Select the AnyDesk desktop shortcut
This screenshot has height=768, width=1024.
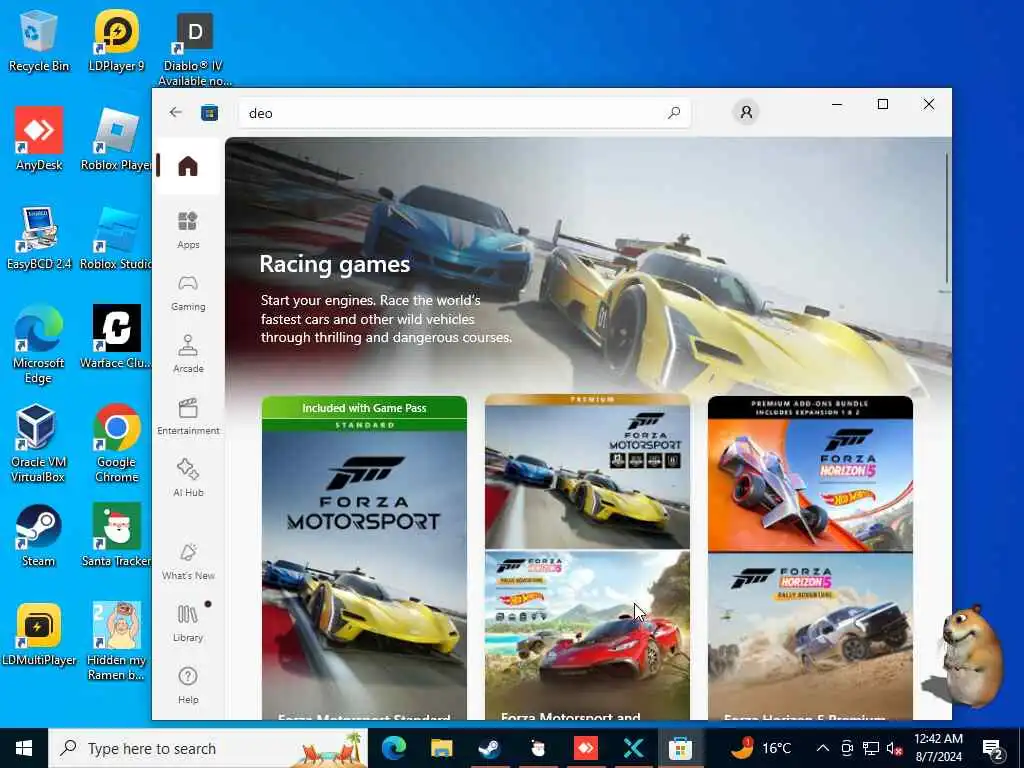pos(39,139)
